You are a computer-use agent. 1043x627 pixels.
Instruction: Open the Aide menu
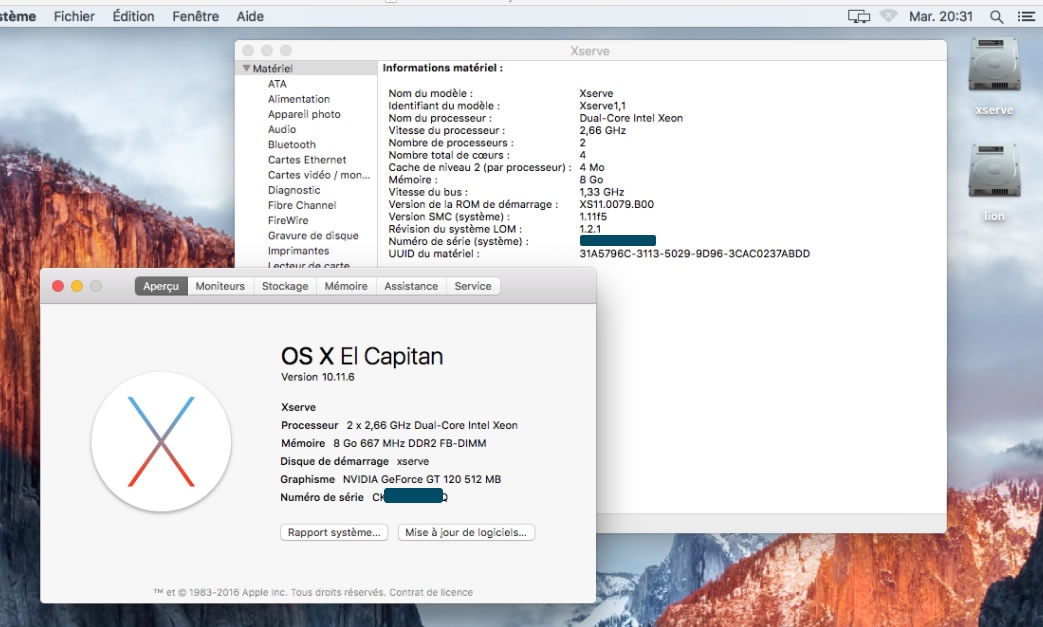point(250,17)
